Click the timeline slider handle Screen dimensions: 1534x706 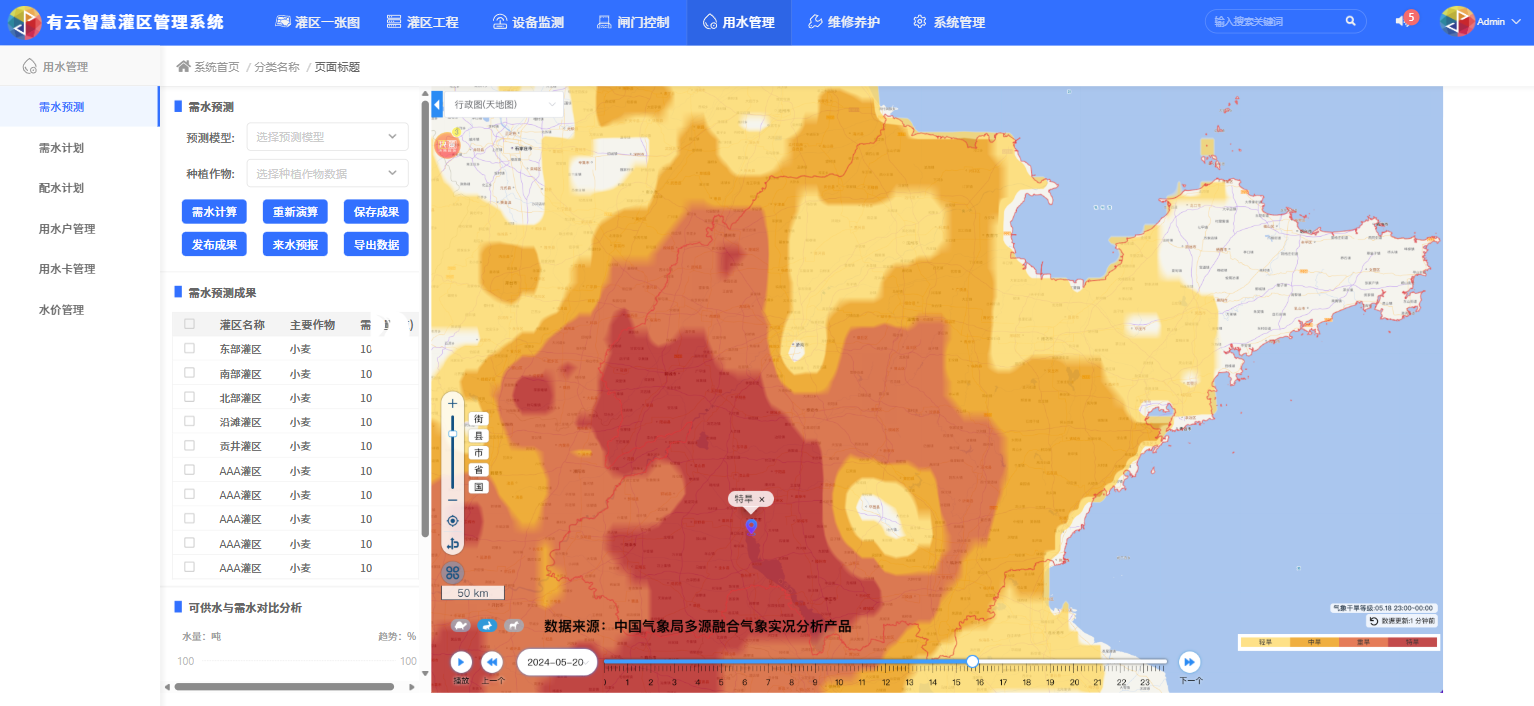(972, 661)
